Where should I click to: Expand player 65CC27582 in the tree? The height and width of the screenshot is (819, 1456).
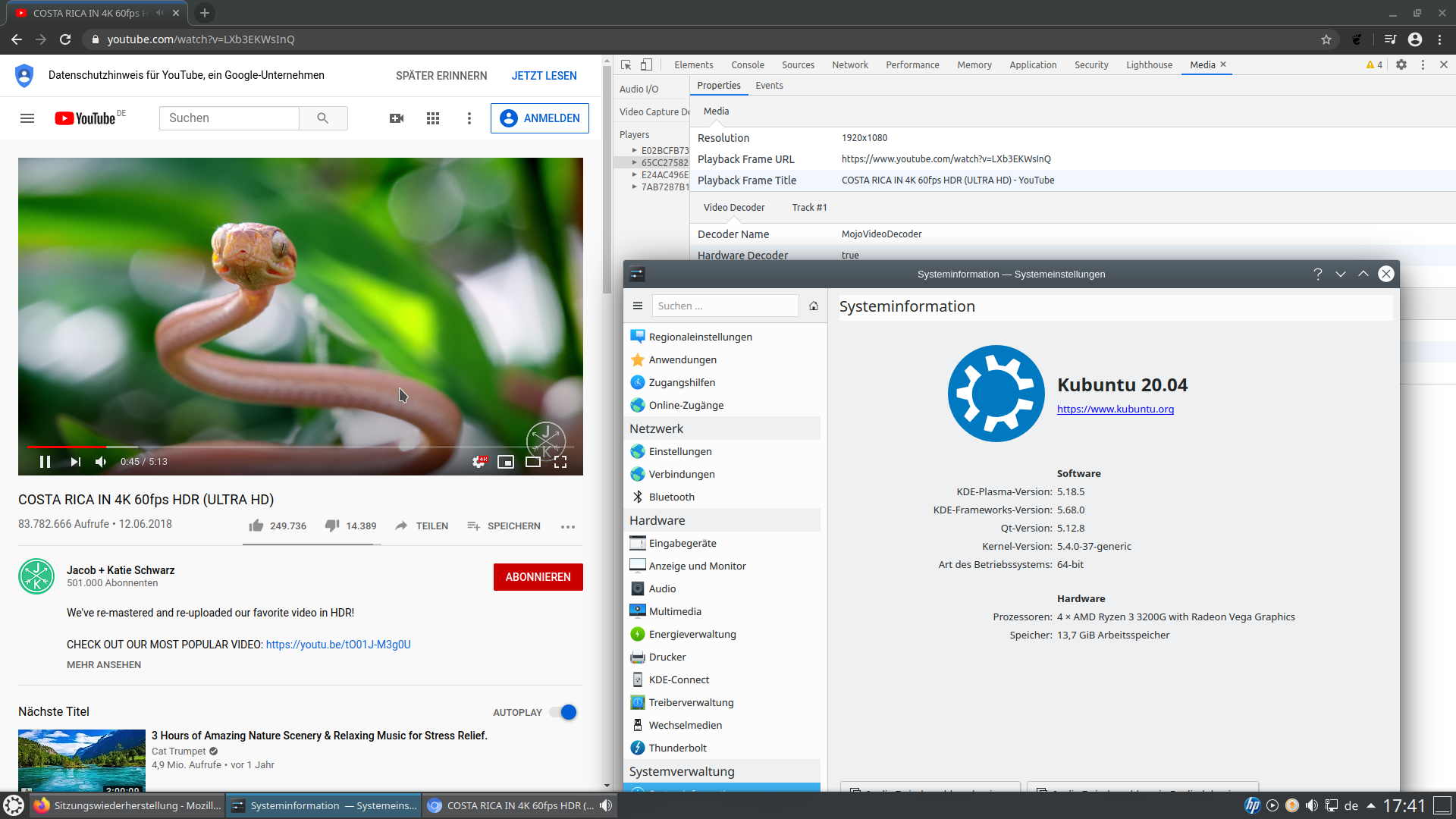click(635, 162)
